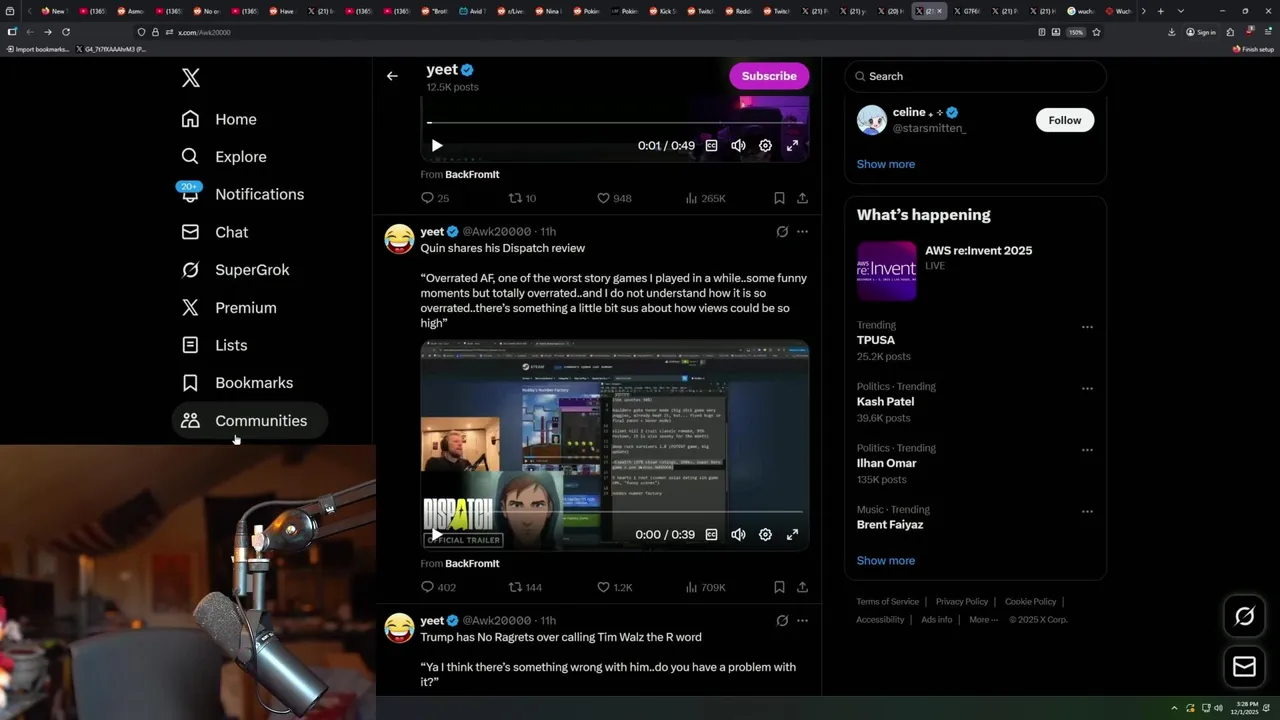
Task: Enter fullscreen on the 0:39 Dispatch video
Action: (x=792, y=534)
